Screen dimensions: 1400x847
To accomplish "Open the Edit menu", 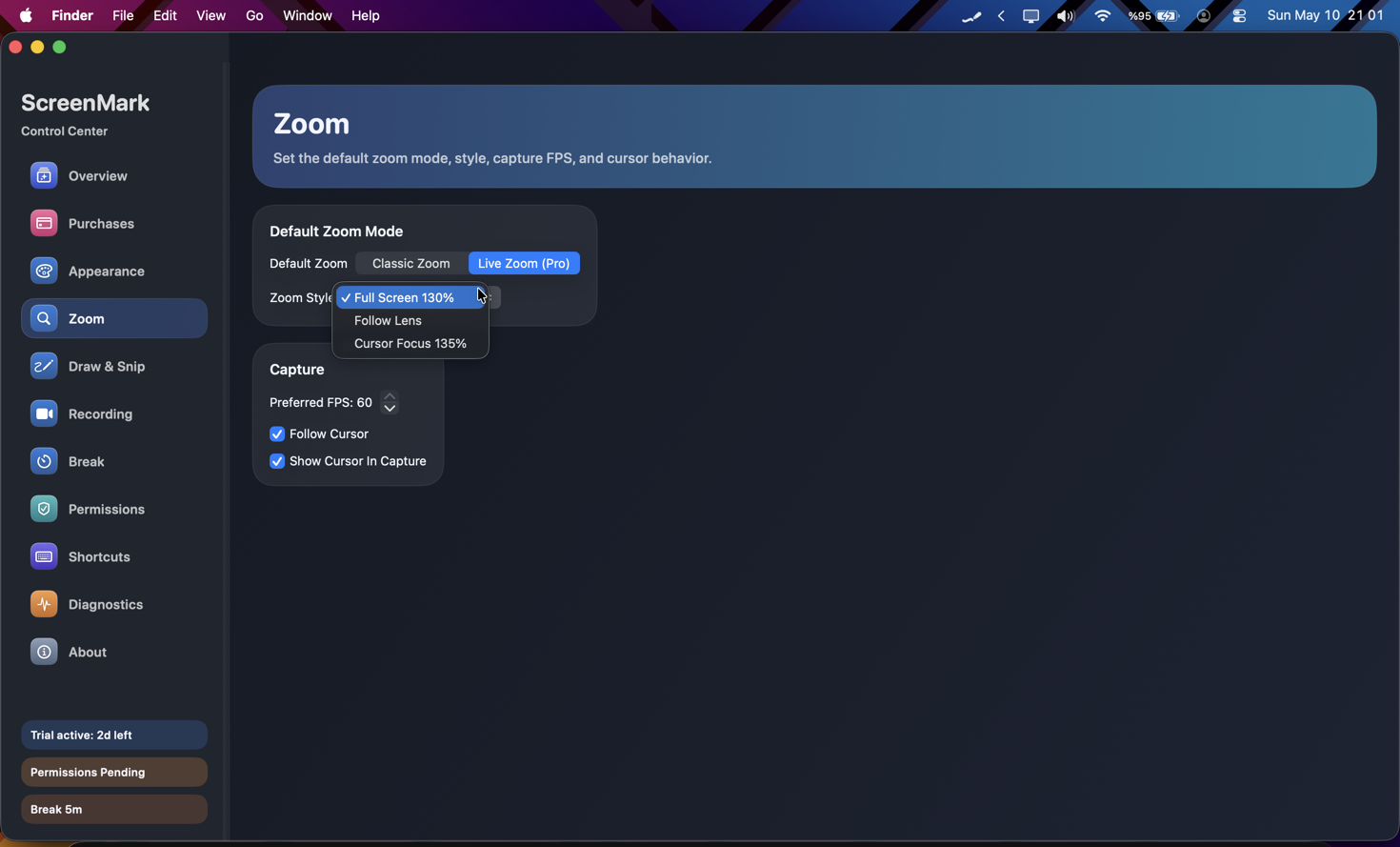I will coord(165,15).
